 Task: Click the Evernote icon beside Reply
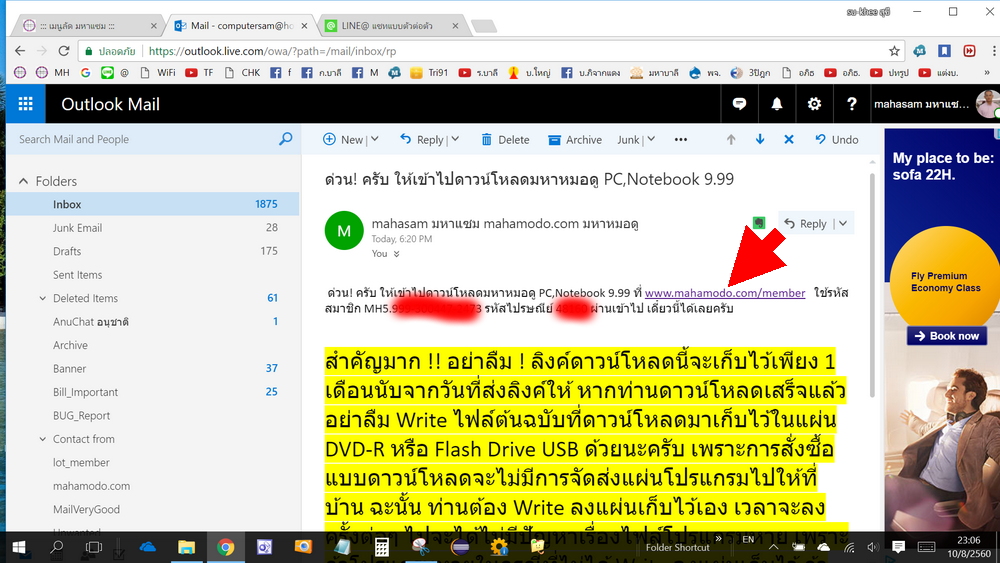[758, 223]
